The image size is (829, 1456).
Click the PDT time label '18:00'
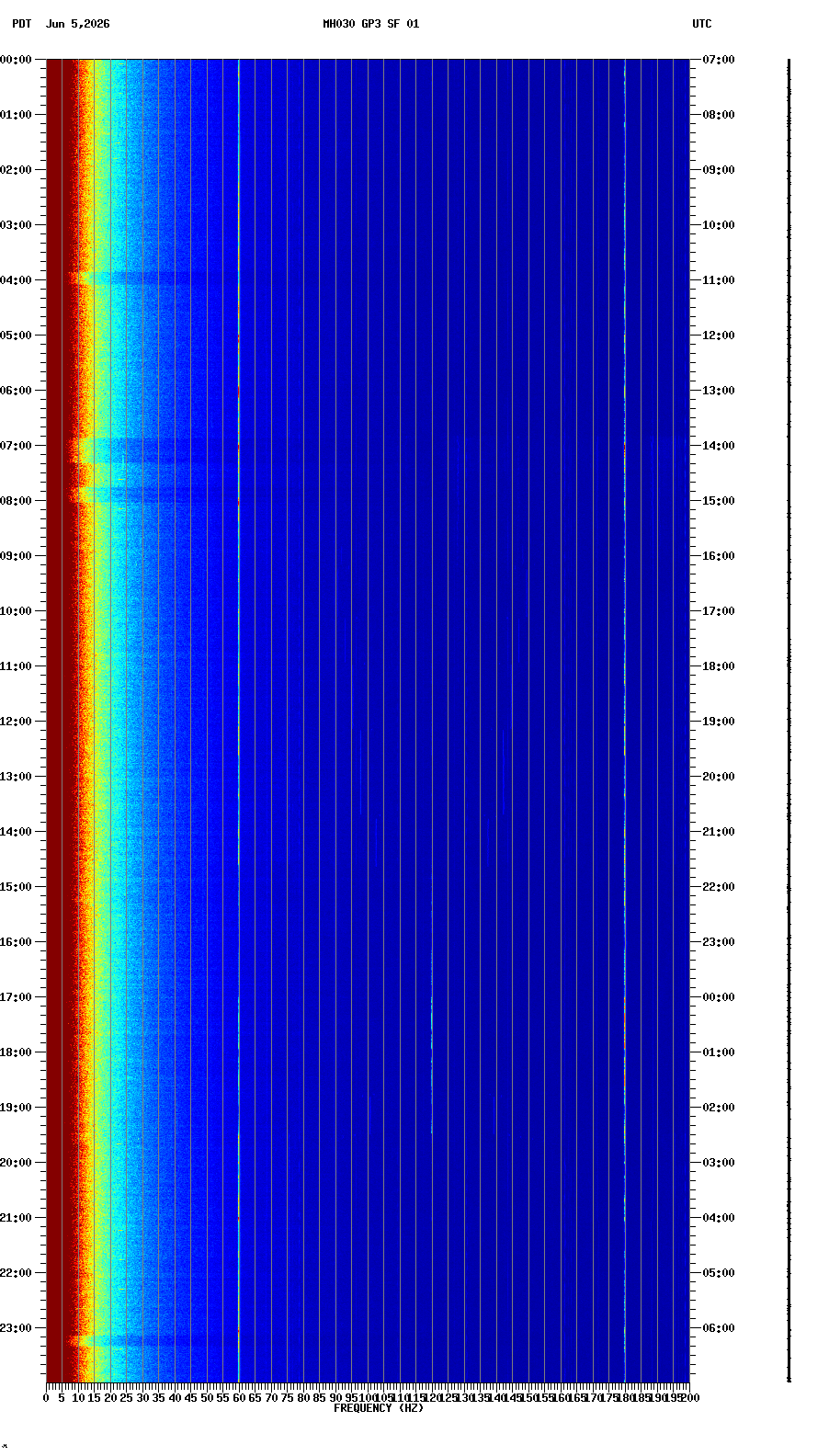click(x=16, y=1052)
